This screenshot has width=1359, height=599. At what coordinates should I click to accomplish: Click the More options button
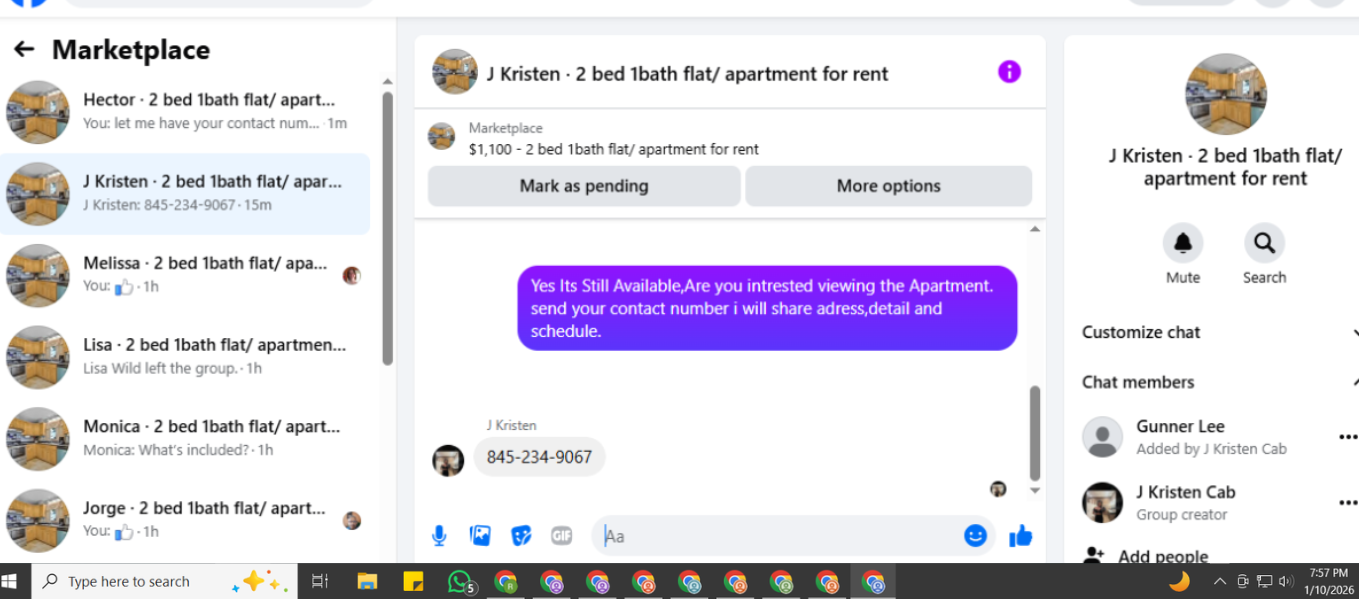888,186
